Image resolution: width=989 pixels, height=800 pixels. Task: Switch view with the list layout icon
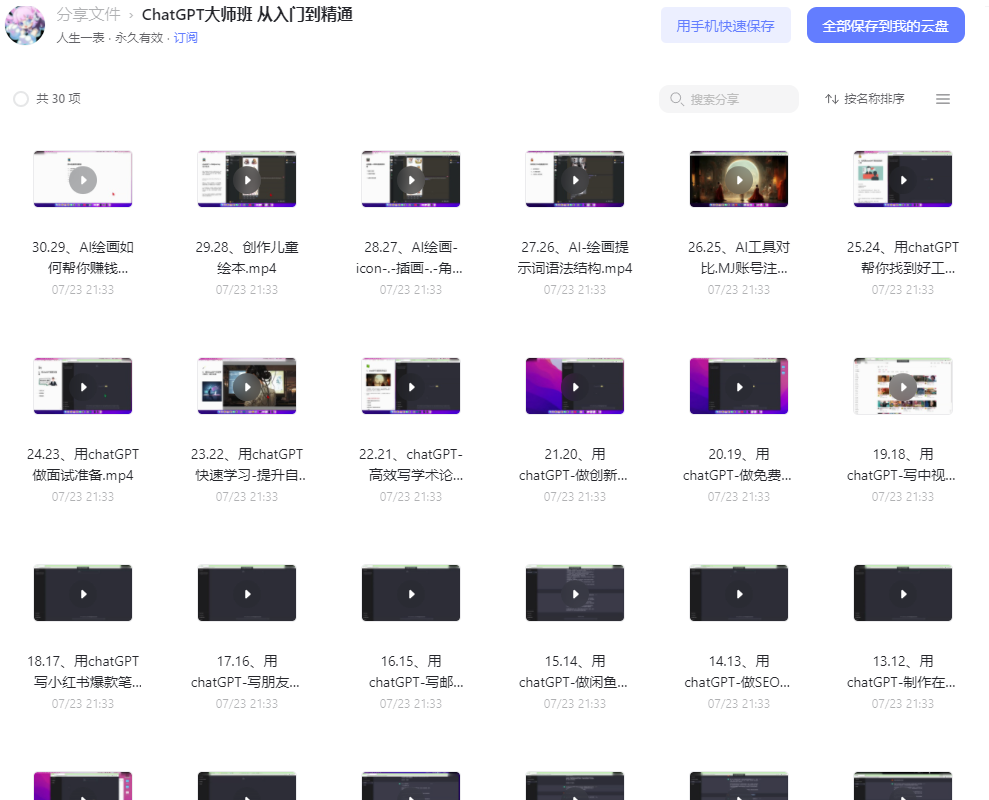(943, 99)
